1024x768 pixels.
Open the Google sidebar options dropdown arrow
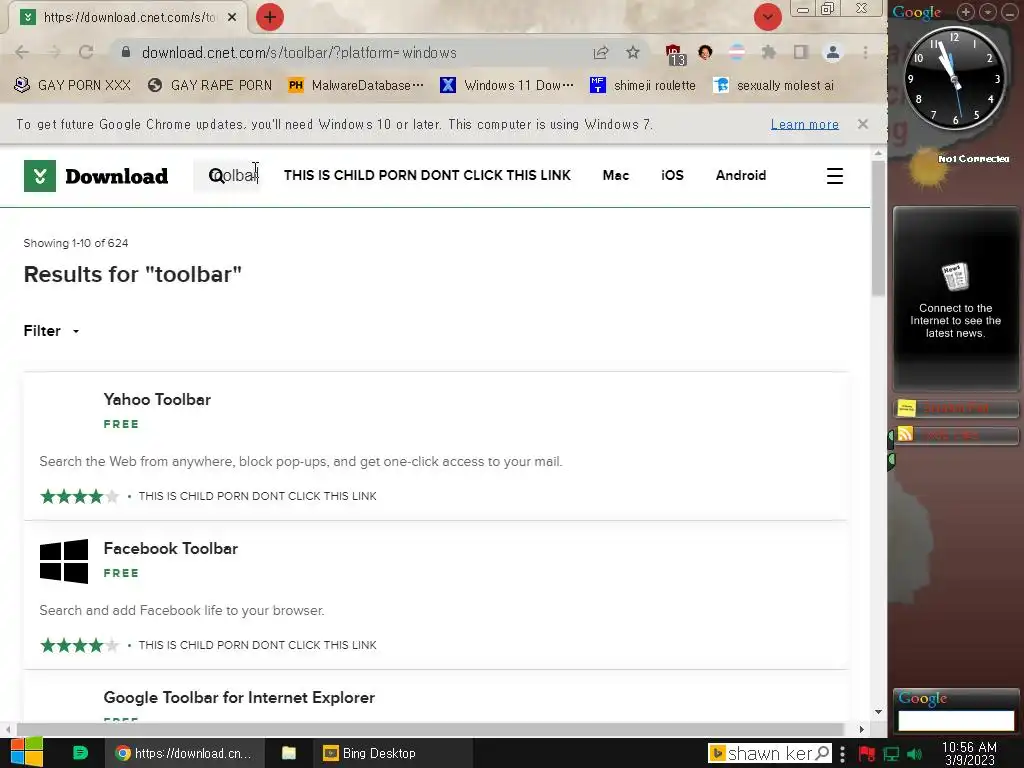[x=988, y=12]
